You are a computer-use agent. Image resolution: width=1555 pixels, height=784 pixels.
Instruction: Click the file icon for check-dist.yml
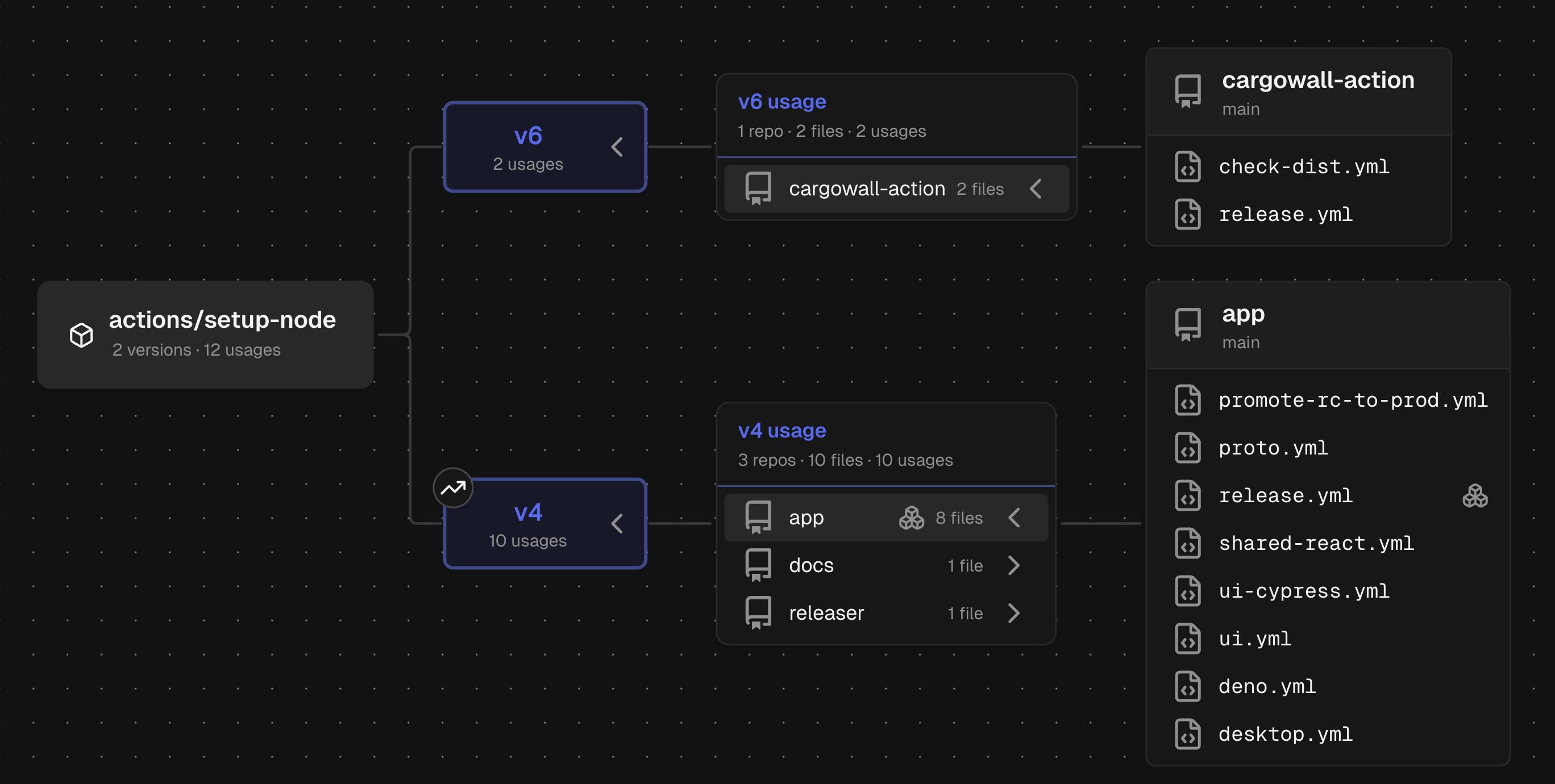(x=1187, y=167)
